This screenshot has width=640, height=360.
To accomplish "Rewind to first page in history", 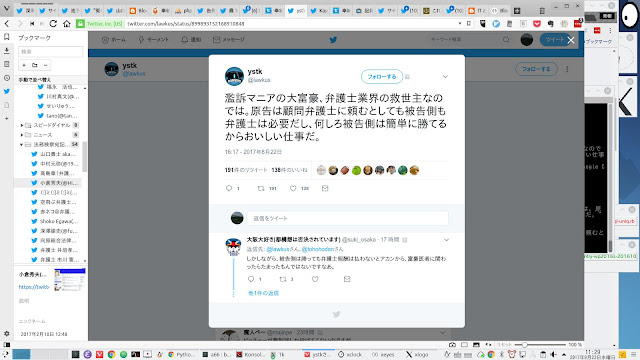I will (x=32, y=24).
